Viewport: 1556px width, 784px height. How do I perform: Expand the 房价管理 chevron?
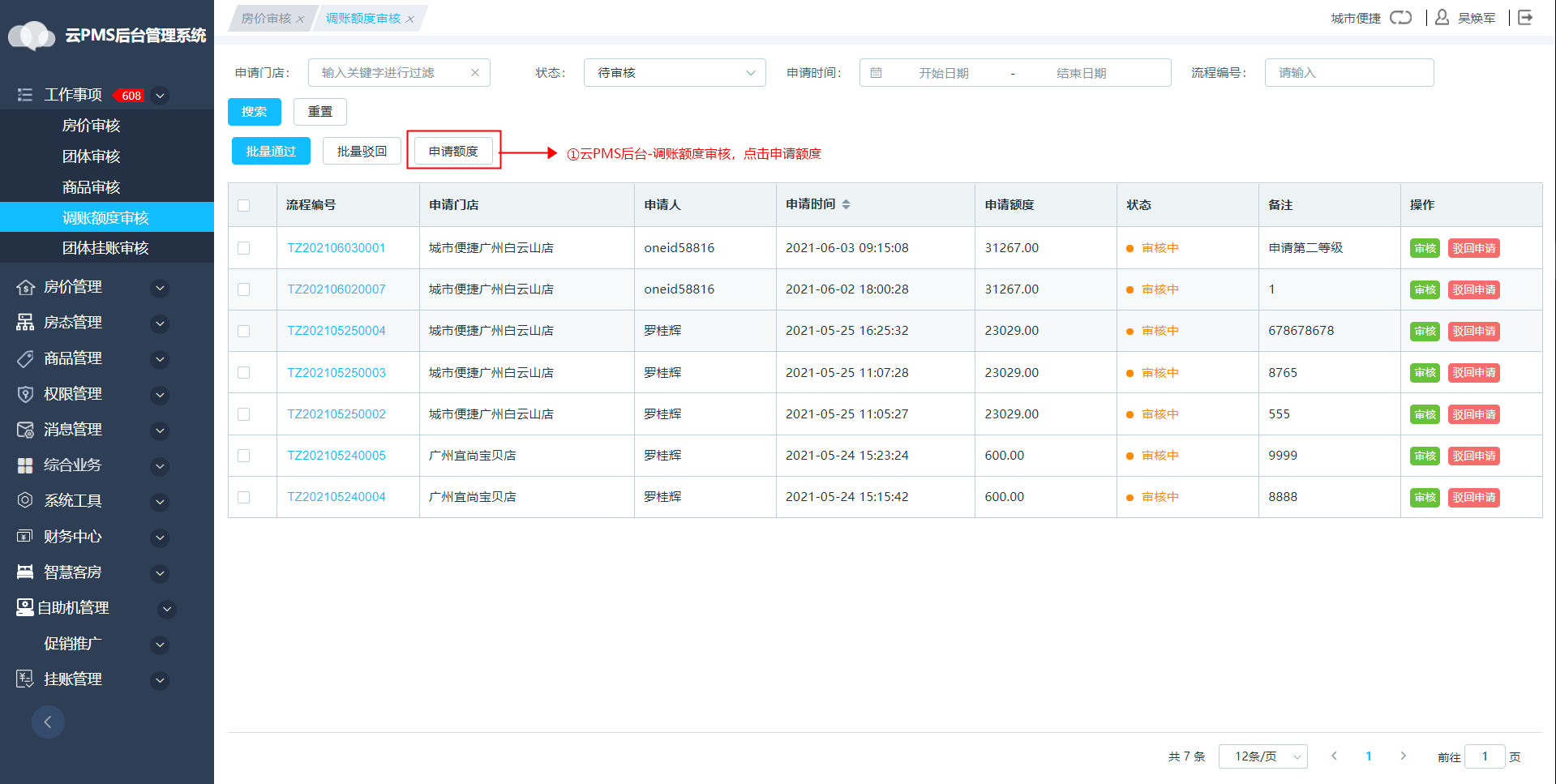tap(161, 288)
